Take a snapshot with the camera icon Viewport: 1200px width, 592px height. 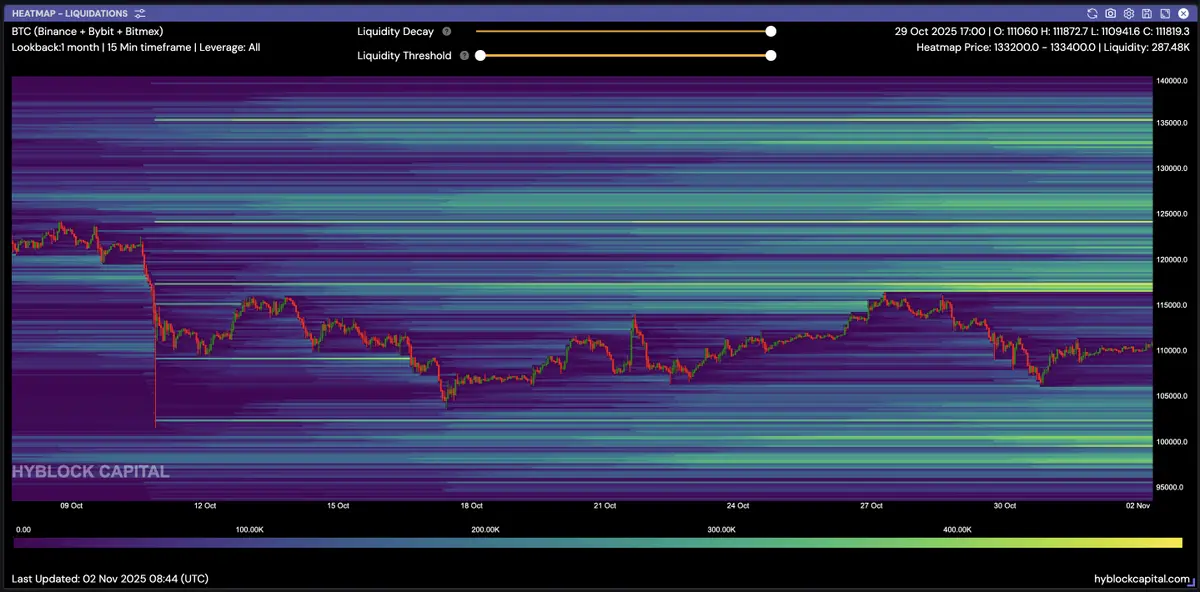point(1111,14)
